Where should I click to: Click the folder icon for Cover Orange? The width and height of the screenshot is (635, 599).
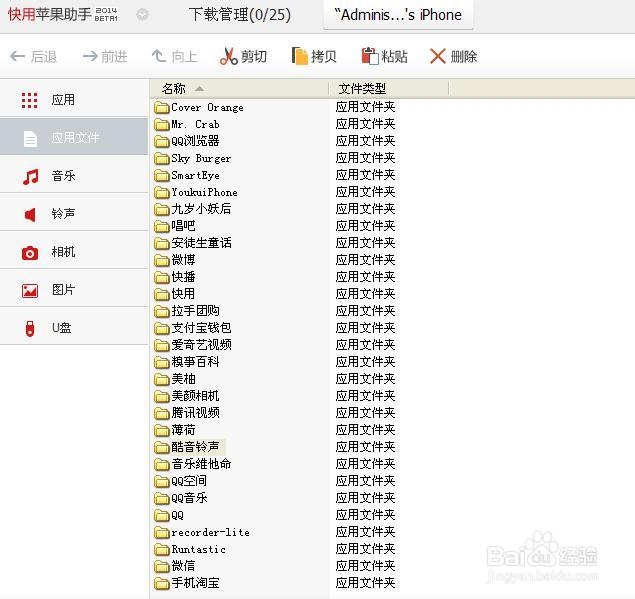click(162, 108)
